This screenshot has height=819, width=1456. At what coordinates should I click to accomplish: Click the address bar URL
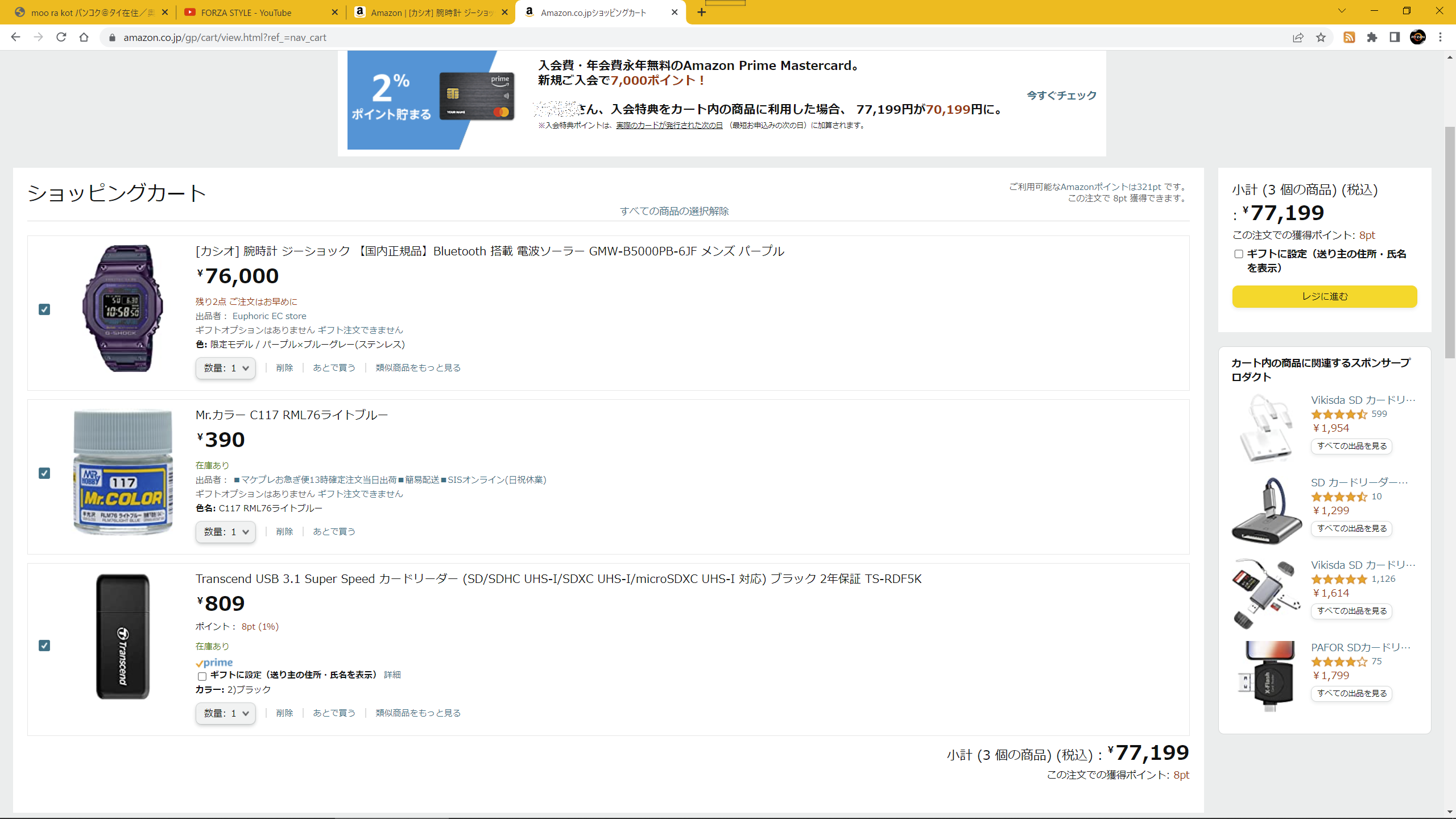click(225, 38)
